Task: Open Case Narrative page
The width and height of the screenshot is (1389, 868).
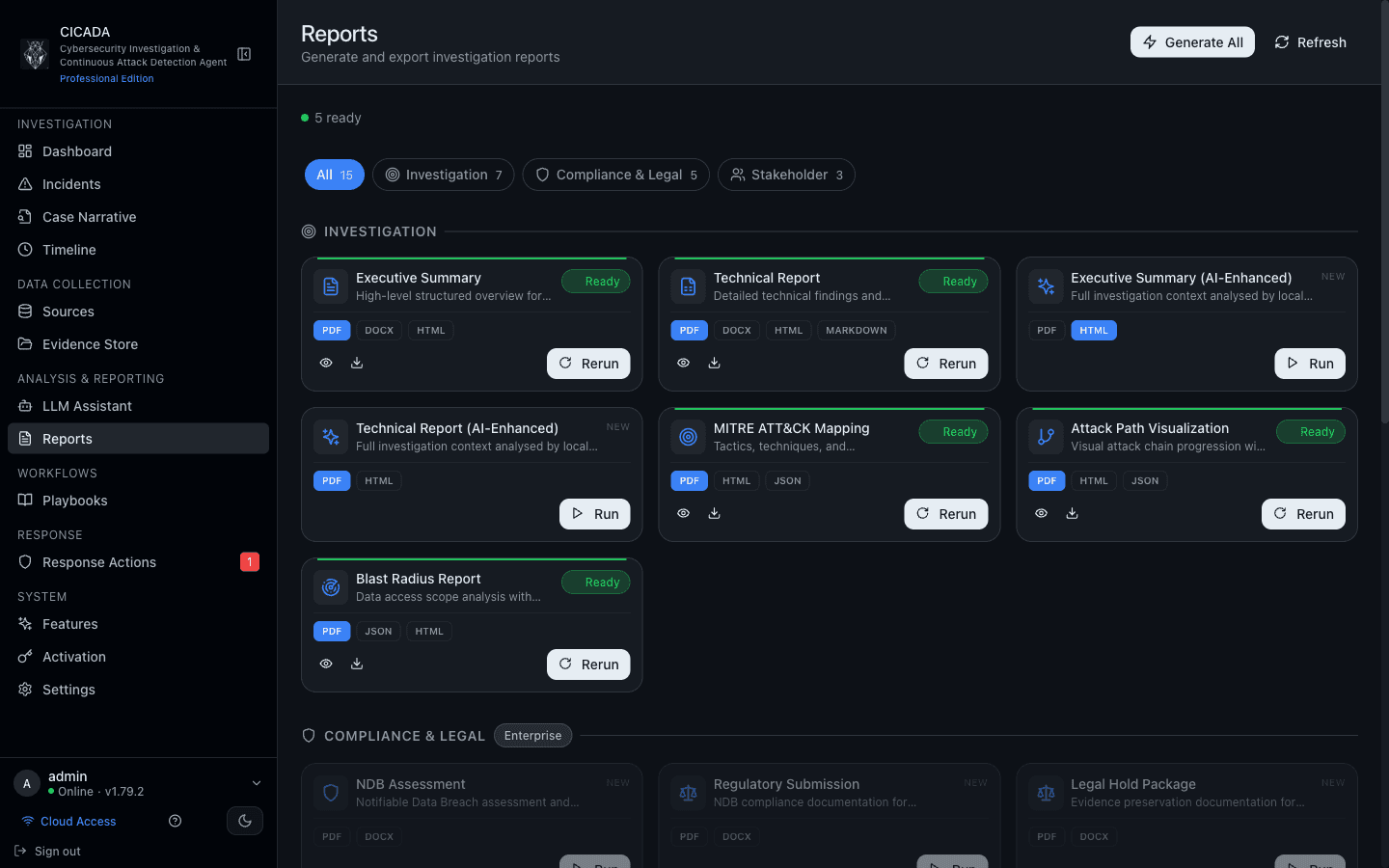Action: point(138,217)
